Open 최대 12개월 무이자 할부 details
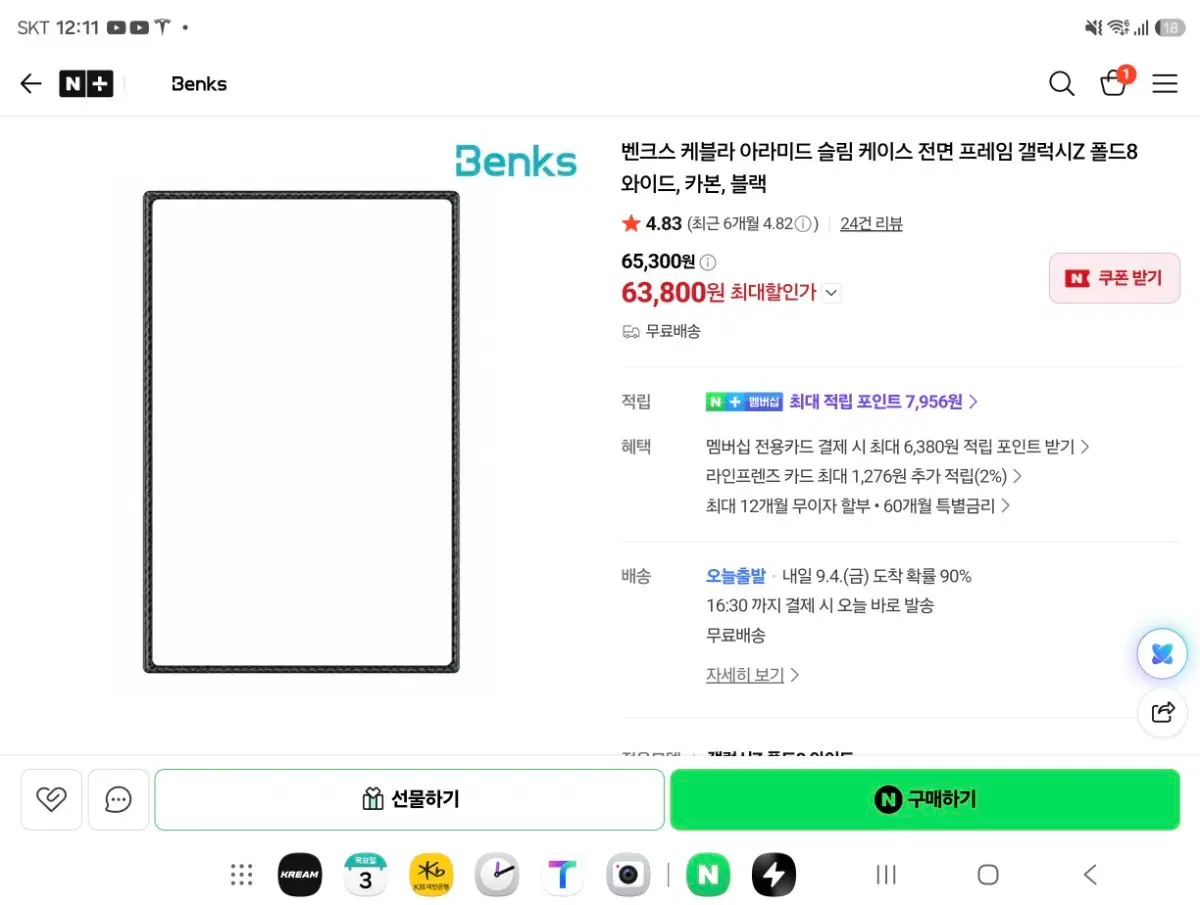Screen dimensions: 1200x905 click(x=857, y=506)
